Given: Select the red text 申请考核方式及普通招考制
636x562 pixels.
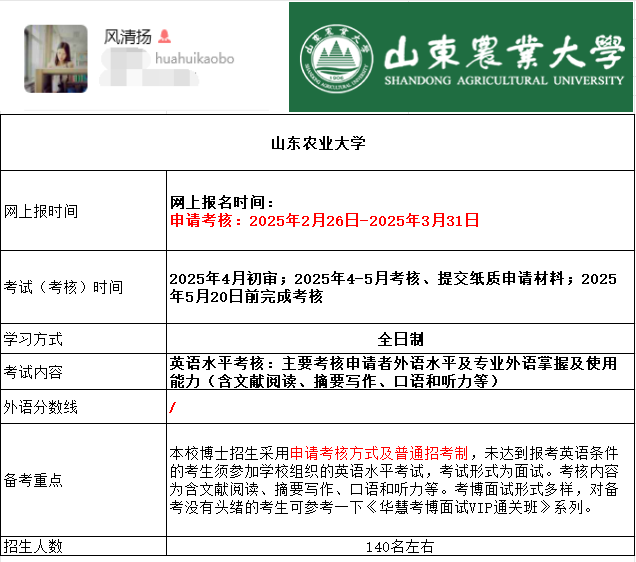Looking at the screenshot, I should point(379,453).
